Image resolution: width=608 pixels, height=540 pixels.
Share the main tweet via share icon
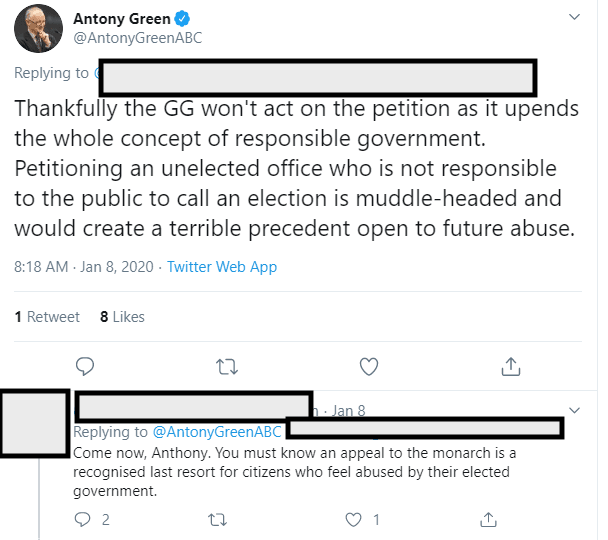tap(510, 365)
